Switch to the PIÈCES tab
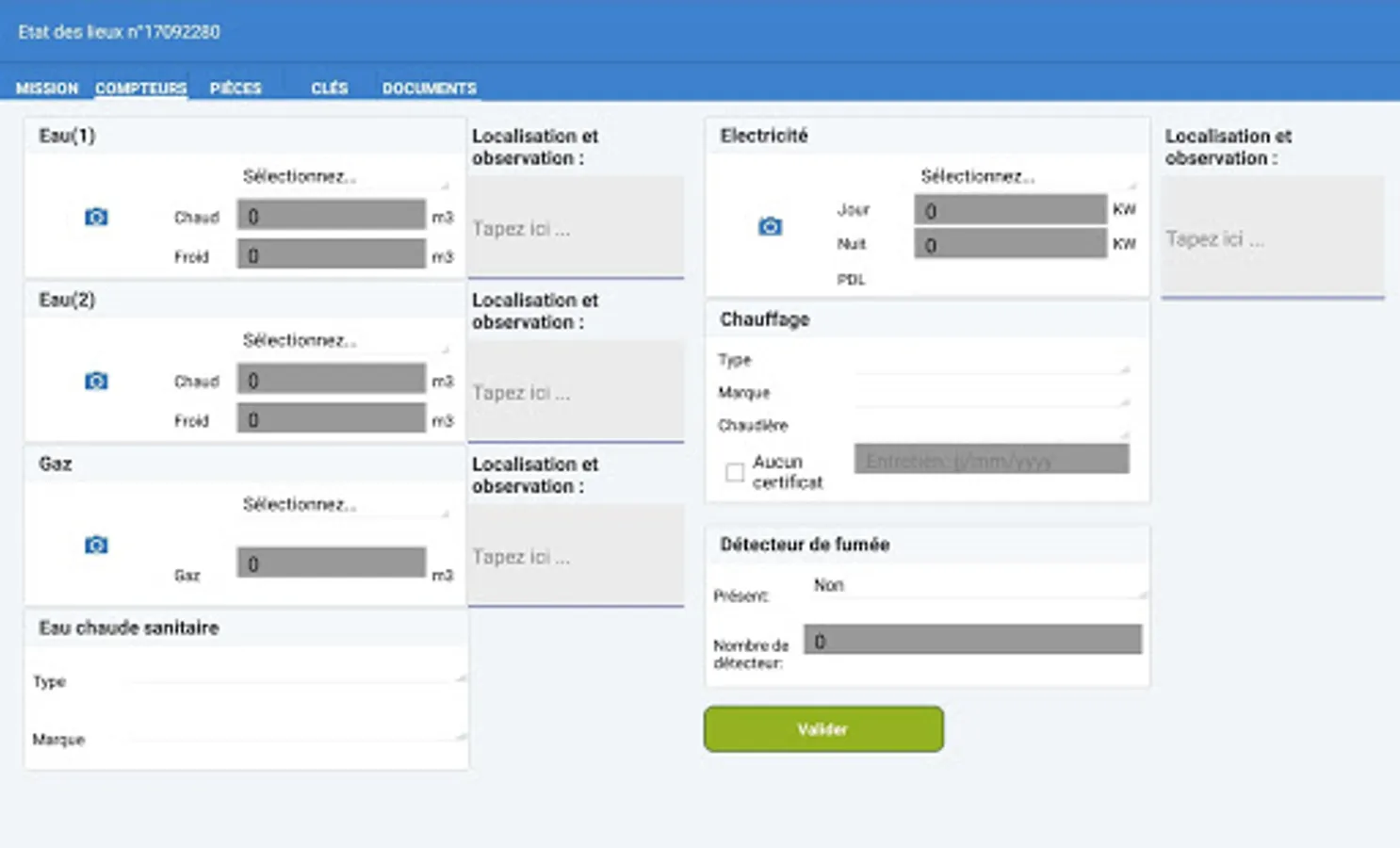The width and height of the screenshot is (1400, 848). pos(234,88)
